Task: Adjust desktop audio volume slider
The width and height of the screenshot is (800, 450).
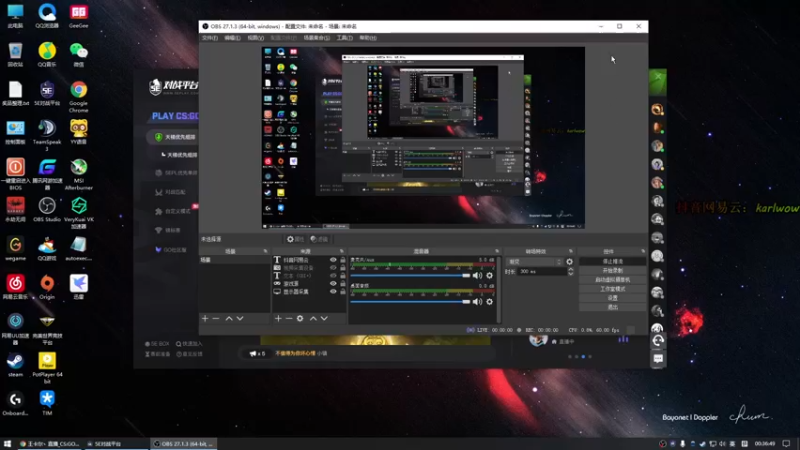Action: pyautogui.click(x=410, y=302)
